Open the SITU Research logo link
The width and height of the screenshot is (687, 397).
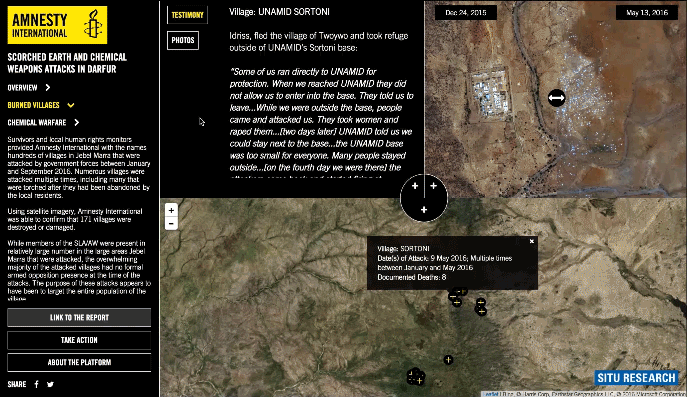tap(636, 378)
